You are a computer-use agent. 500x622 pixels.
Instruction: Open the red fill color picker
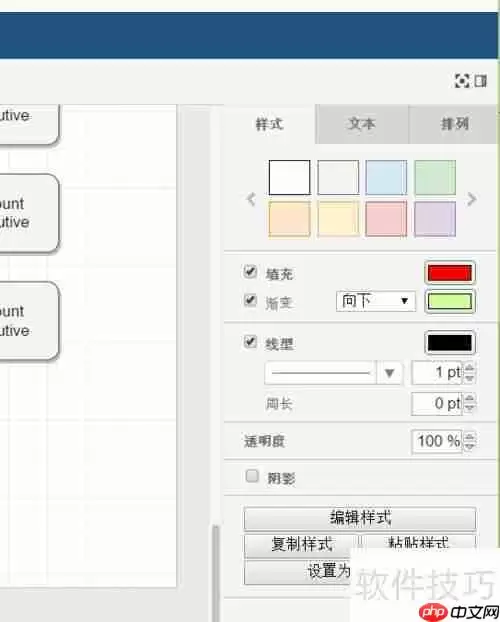[x=450, y=273]
